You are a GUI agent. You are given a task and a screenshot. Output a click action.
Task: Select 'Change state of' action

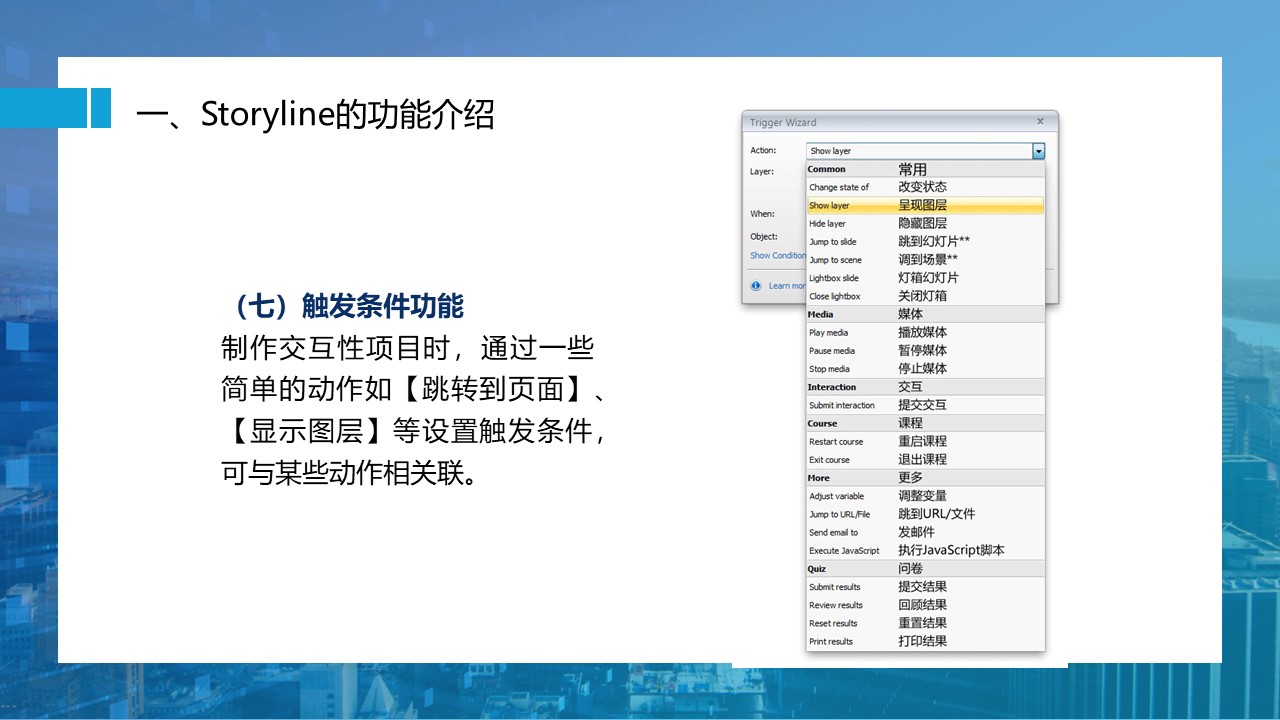point(839,187)
